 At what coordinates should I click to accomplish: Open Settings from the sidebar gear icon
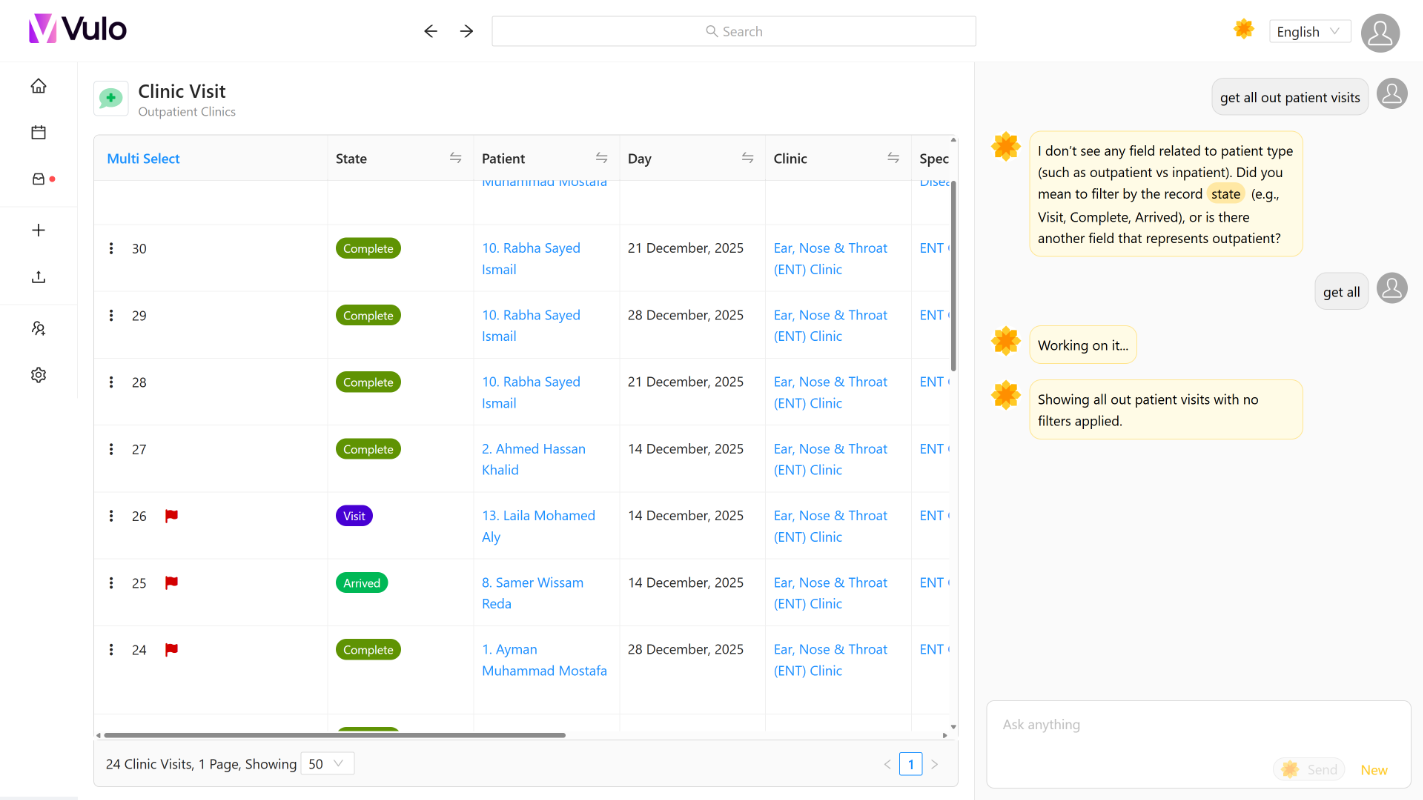click(38, 374)
